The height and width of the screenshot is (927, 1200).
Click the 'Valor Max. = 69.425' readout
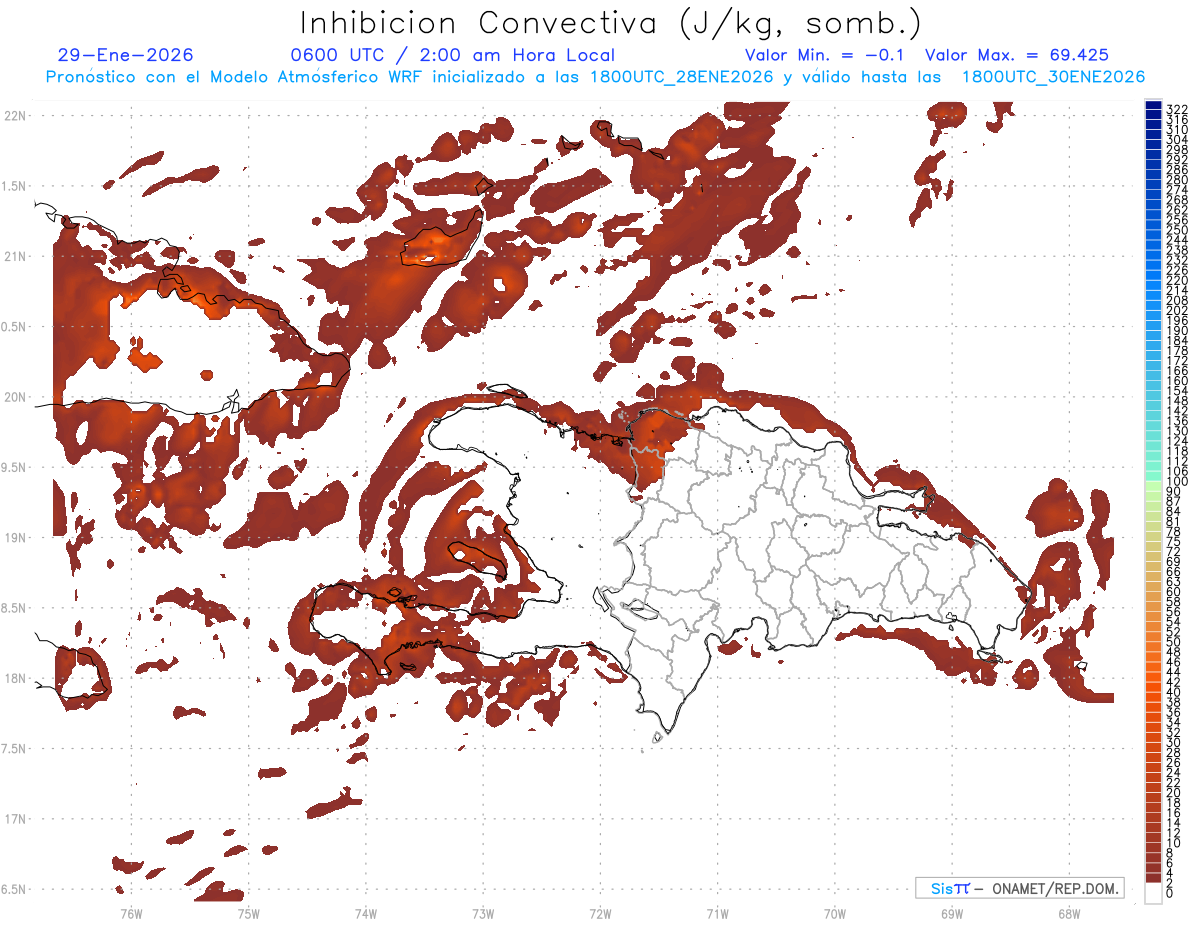(1017, 55)
